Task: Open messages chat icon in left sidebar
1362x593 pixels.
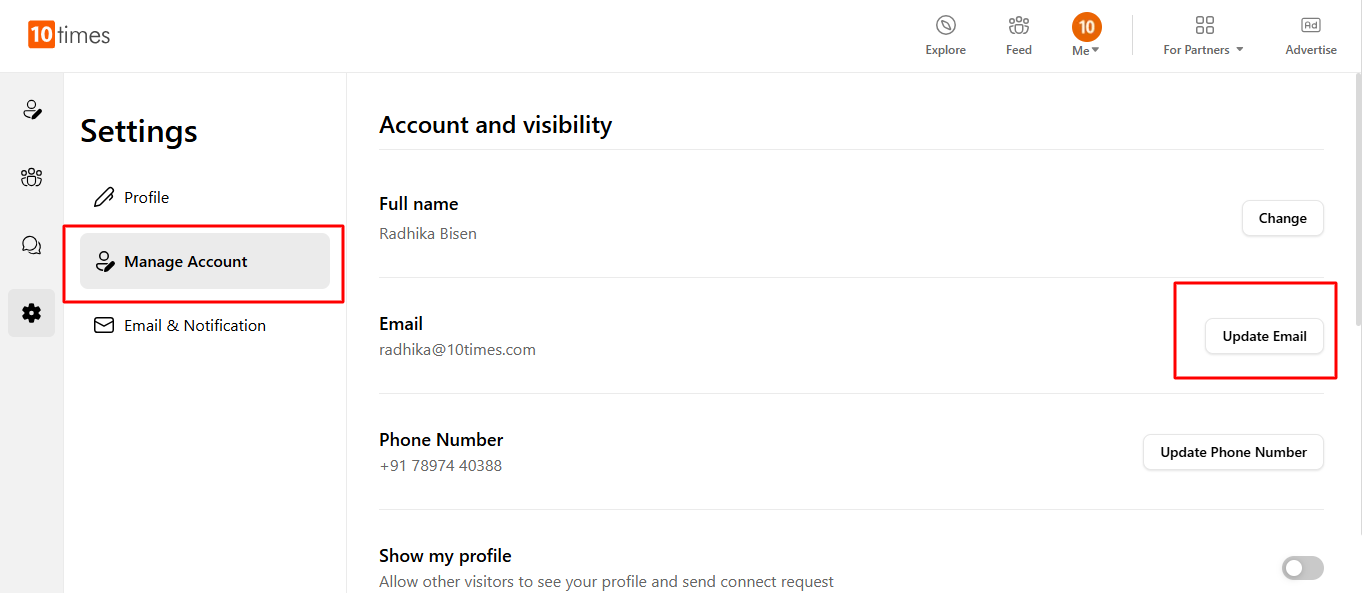Action: (32, 245)
